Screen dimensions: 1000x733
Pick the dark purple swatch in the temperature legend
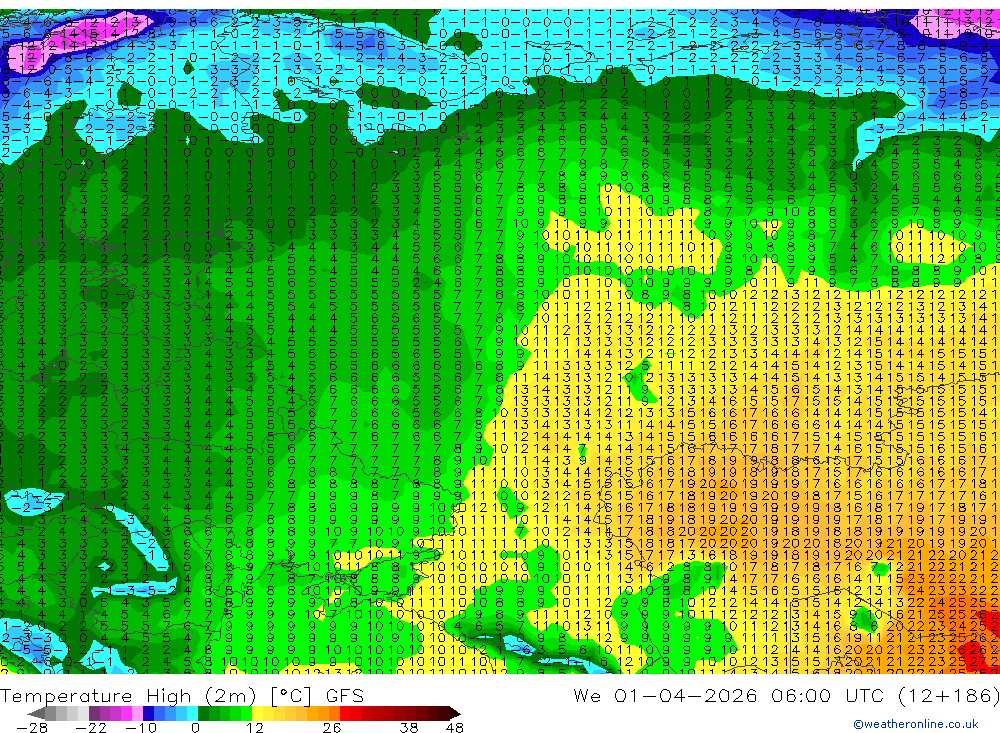(x=94, y=713)
